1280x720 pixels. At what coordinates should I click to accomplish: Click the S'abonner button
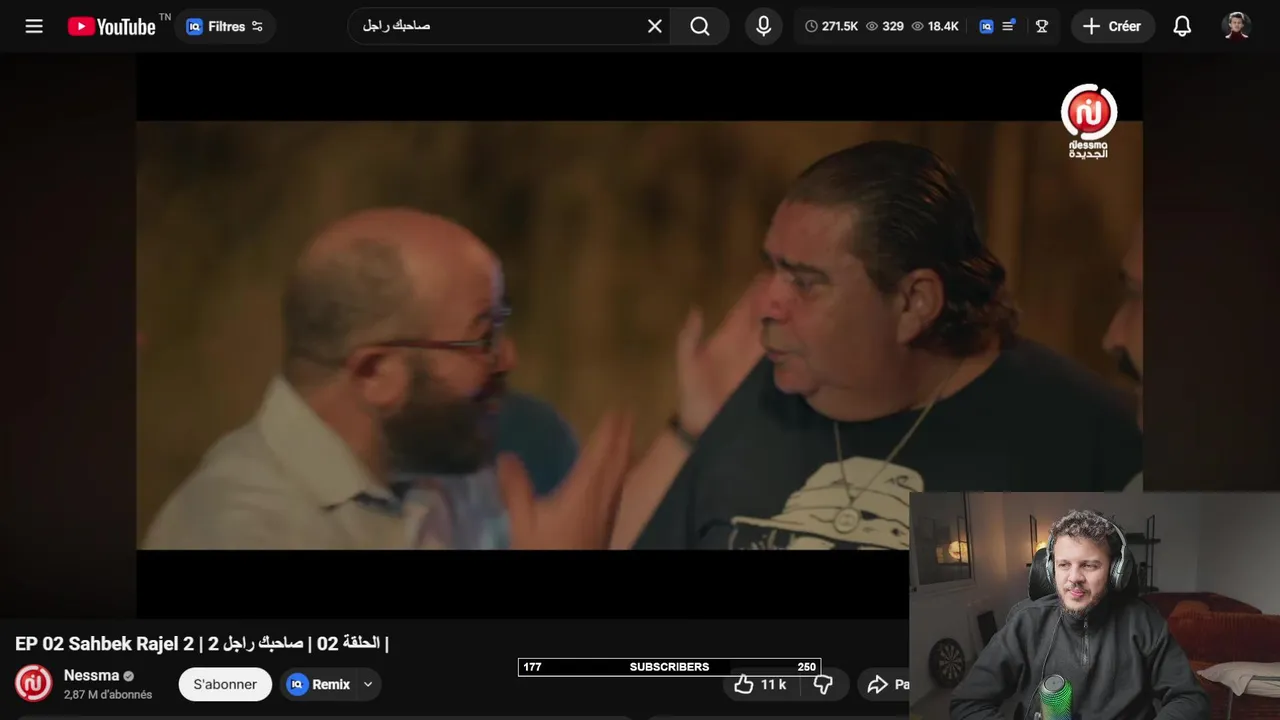225,684
